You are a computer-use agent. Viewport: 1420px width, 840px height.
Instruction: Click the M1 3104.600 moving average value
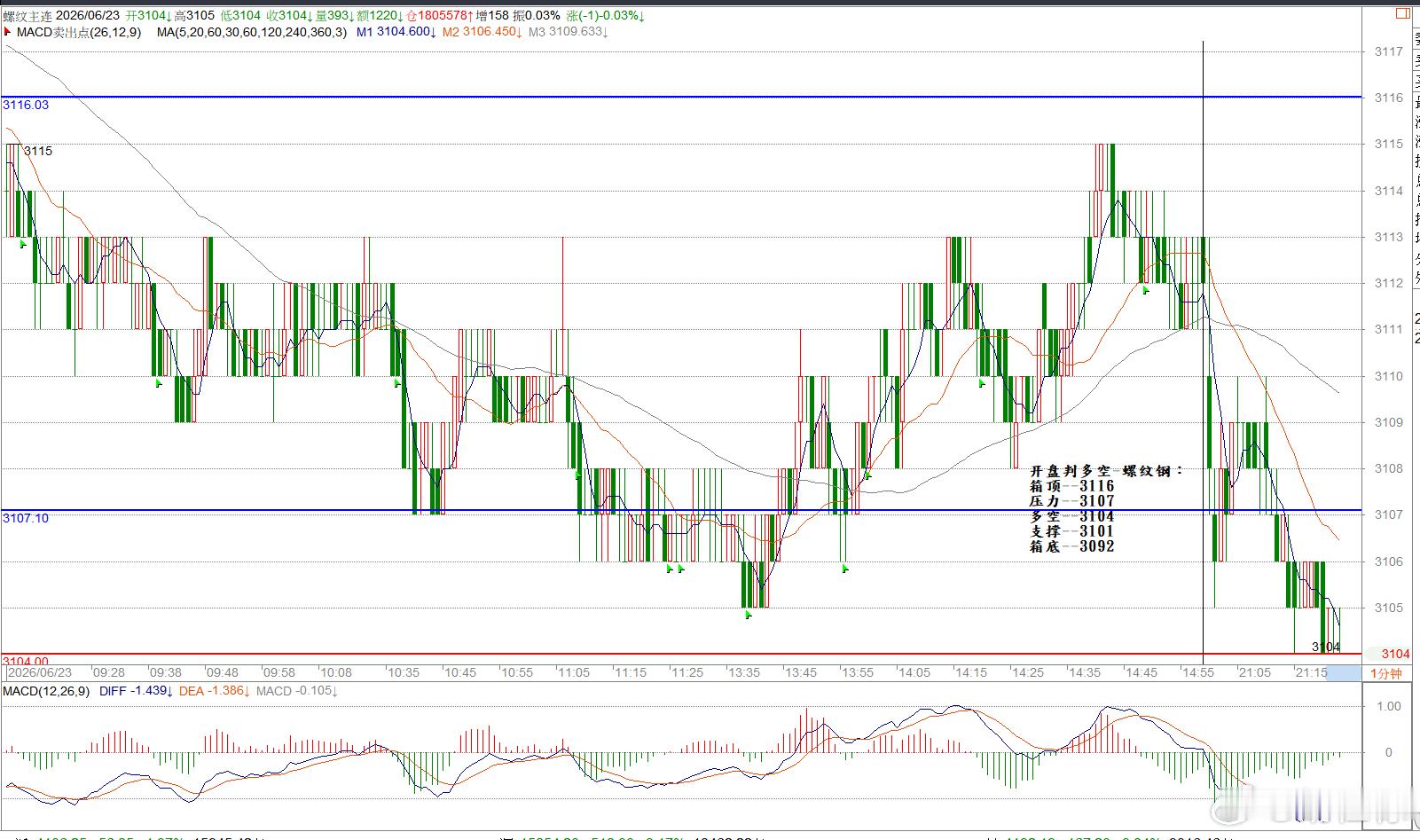tap(395, 32)
